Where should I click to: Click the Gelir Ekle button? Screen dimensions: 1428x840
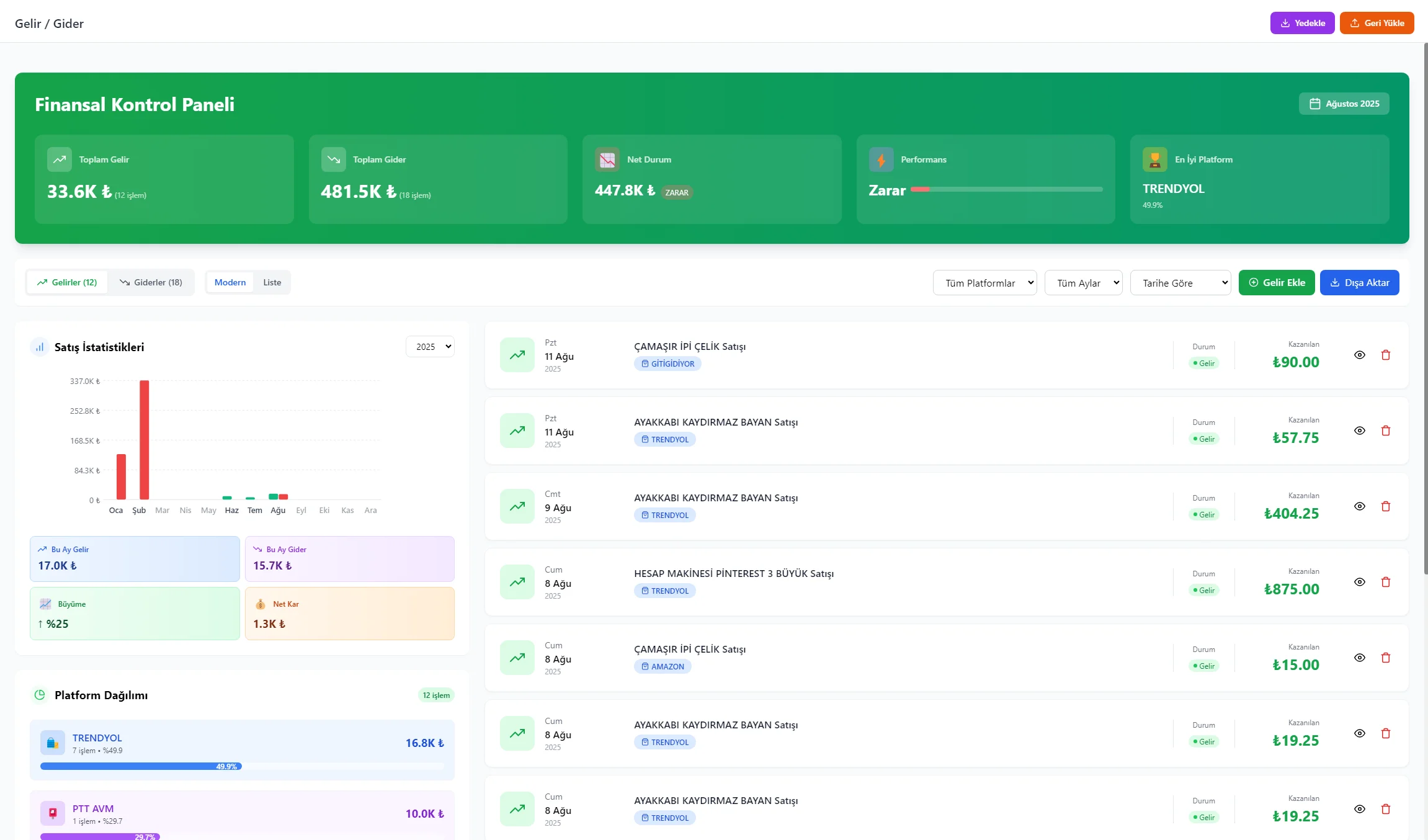coord(1277,282)
